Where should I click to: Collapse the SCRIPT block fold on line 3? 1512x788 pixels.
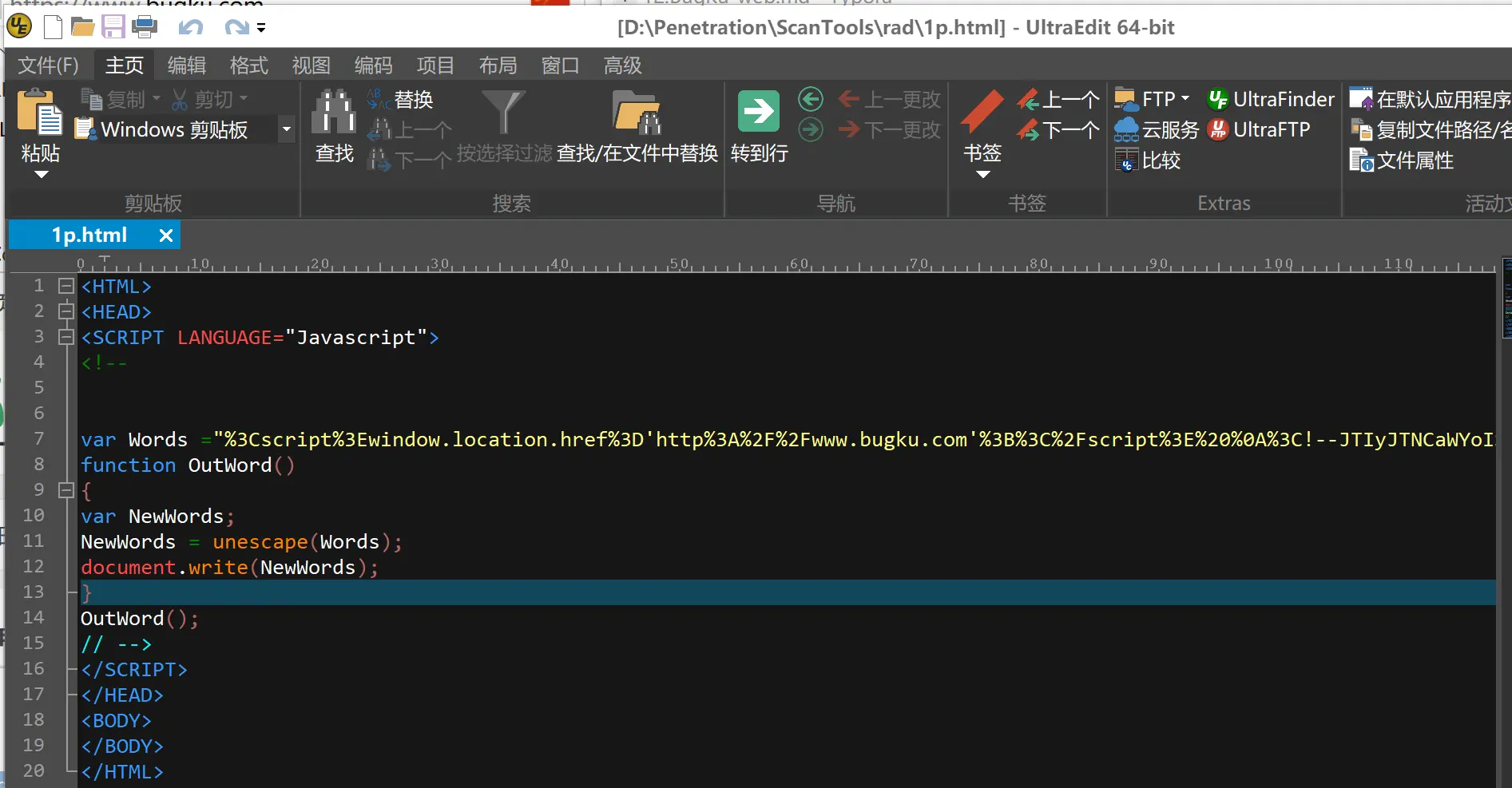[x=66, y=337]
